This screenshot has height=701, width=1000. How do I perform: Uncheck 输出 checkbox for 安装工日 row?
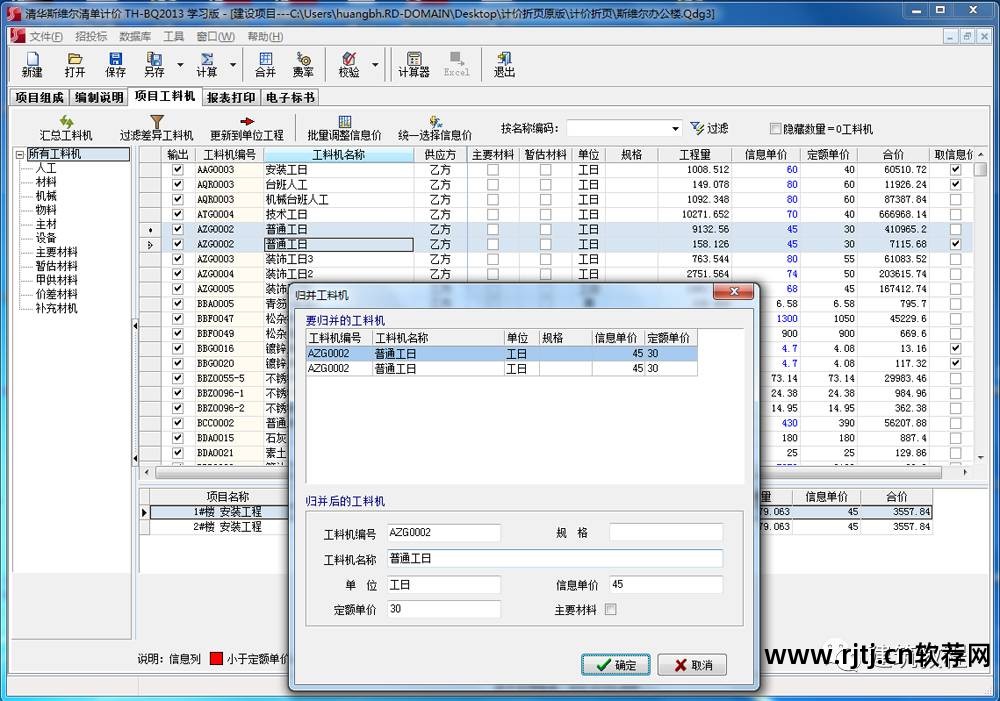[178, 170]
